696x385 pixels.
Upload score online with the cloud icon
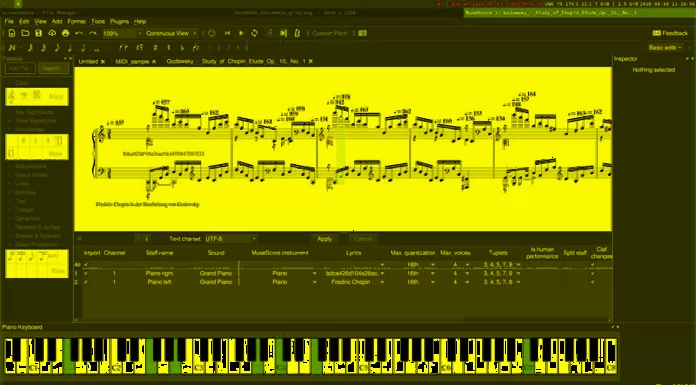click(x=52, y=33)
